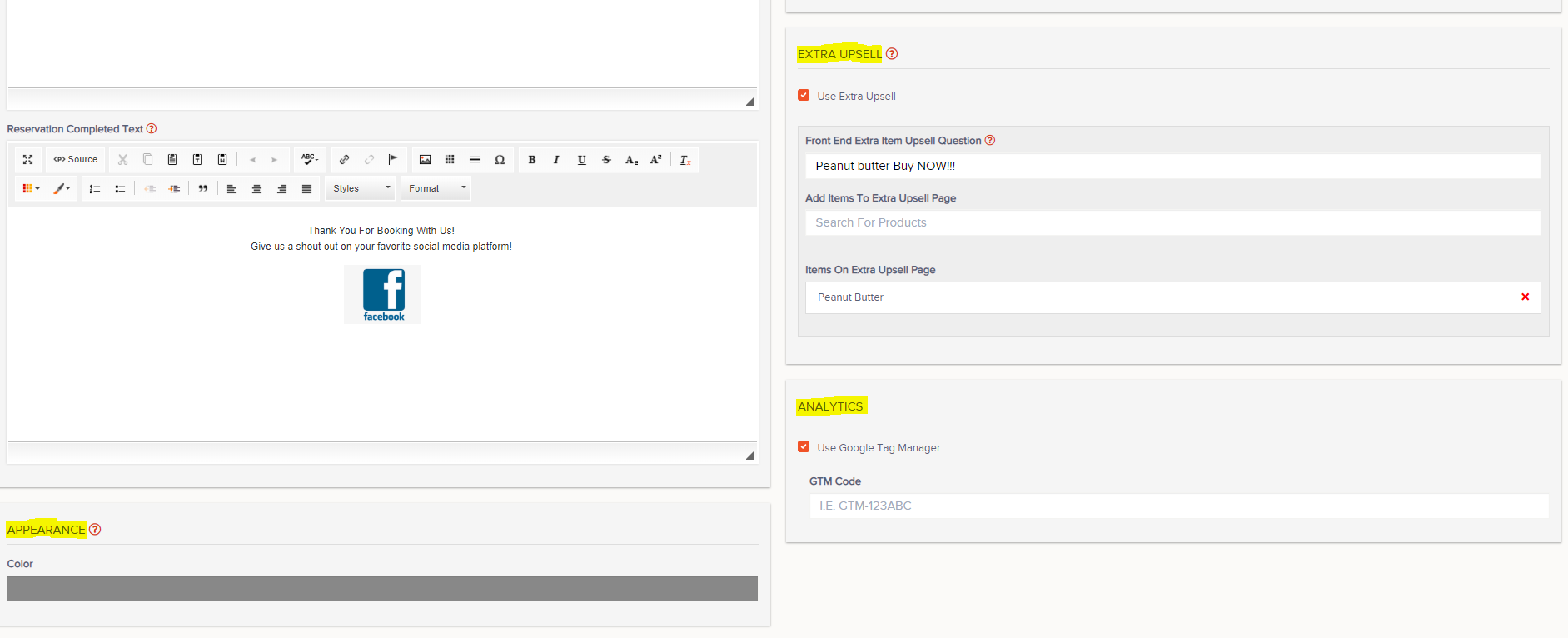The height and width of the screenshot is (638, 1568).
Task: Open the background color brush dropdown
Action: 62,189
